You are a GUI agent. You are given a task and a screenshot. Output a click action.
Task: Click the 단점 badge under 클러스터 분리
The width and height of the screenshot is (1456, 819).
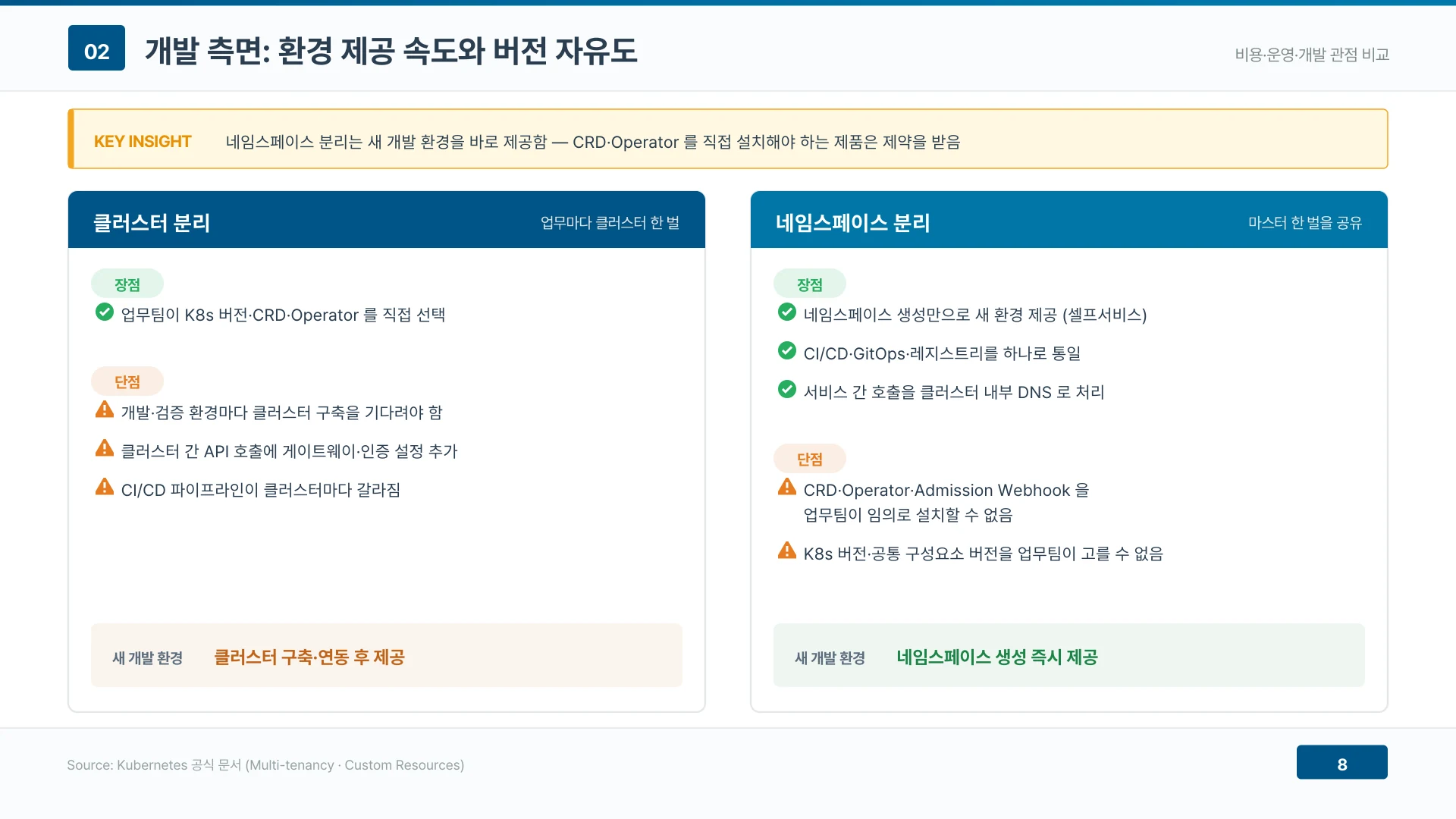127,381
